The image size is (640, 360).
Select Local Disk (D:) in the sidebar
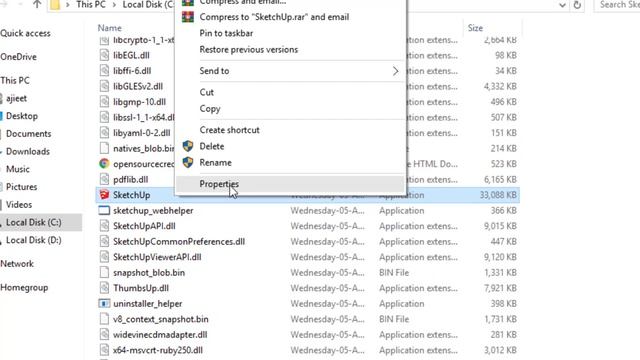[33, 240]
